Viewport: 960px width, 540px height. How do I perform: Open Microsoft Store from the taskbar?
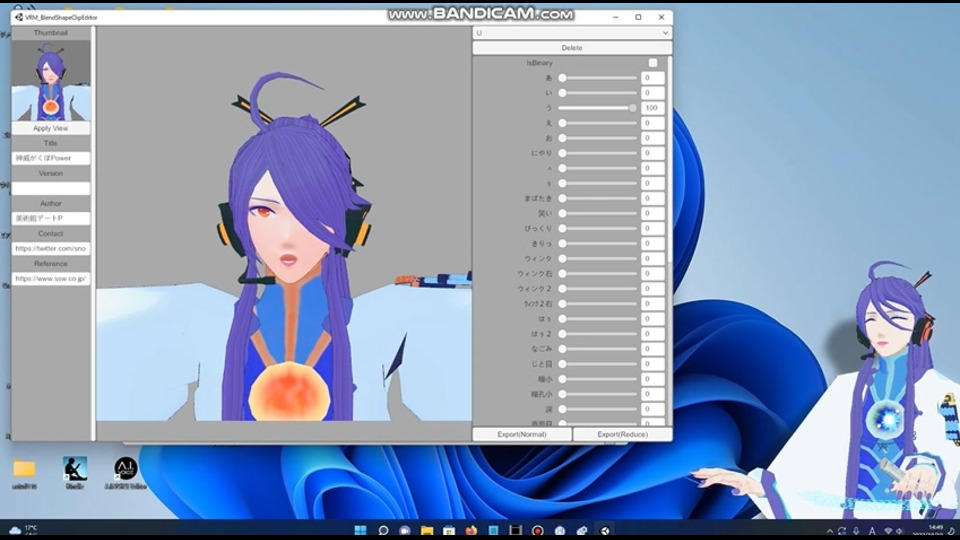[449, 530]
